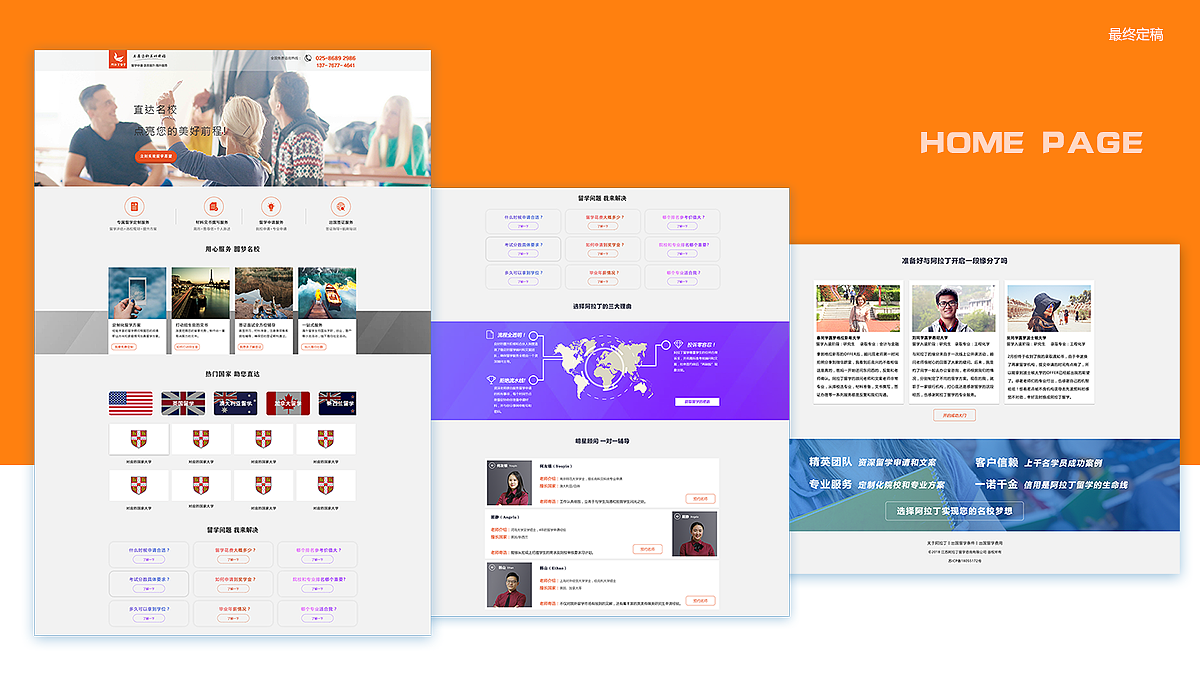The width and height of the screenshot is (1200, 675).
Task: Click 预约老师 button in Angela's card
Action: point(648,549)
